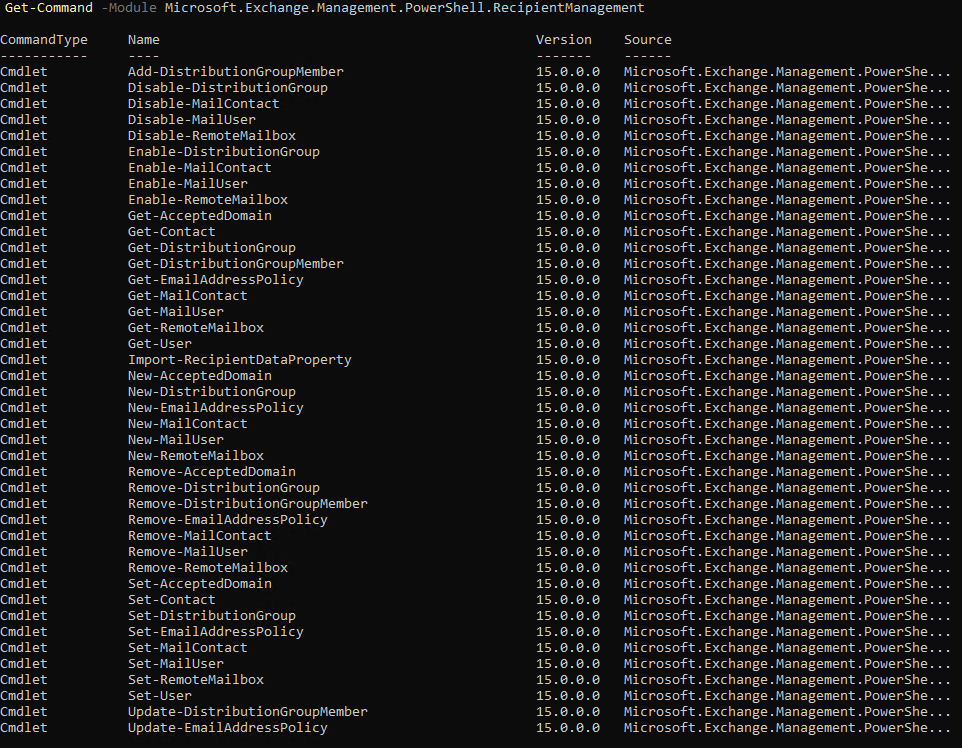Click the Source value in New-MailUser row
The height and width of the screenshot is (748, 962).
[787, 439]
